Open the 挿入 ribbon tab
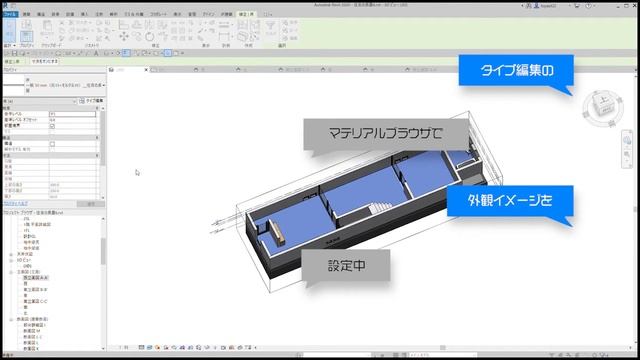This screenshot has height=360, width=640. (84, 14)
